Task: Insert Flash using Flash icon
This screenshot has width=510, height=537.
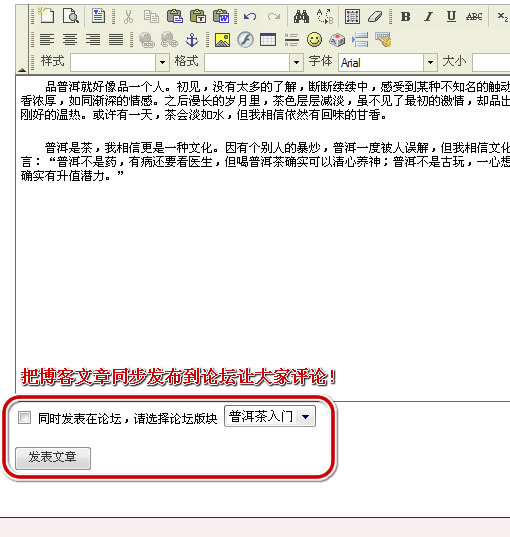Action: point(245,40)
